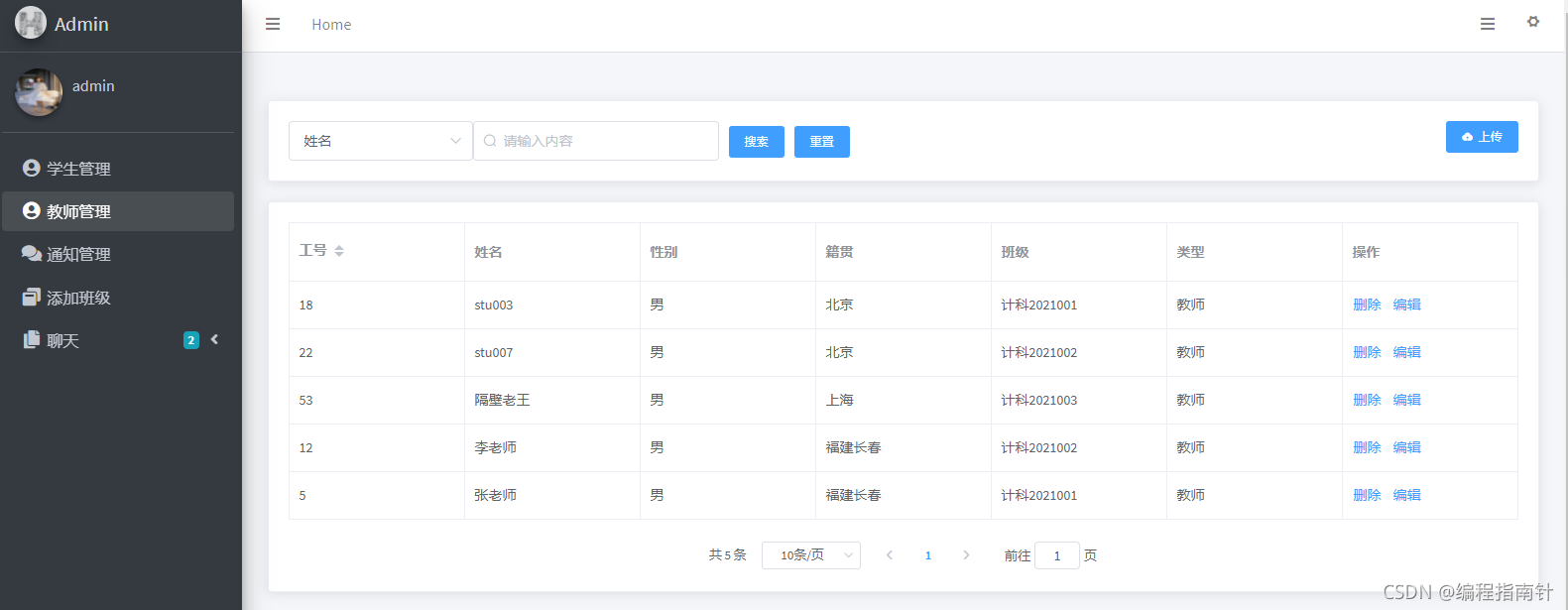Sort table by 工号 arrows

click(x=339, y=251)
